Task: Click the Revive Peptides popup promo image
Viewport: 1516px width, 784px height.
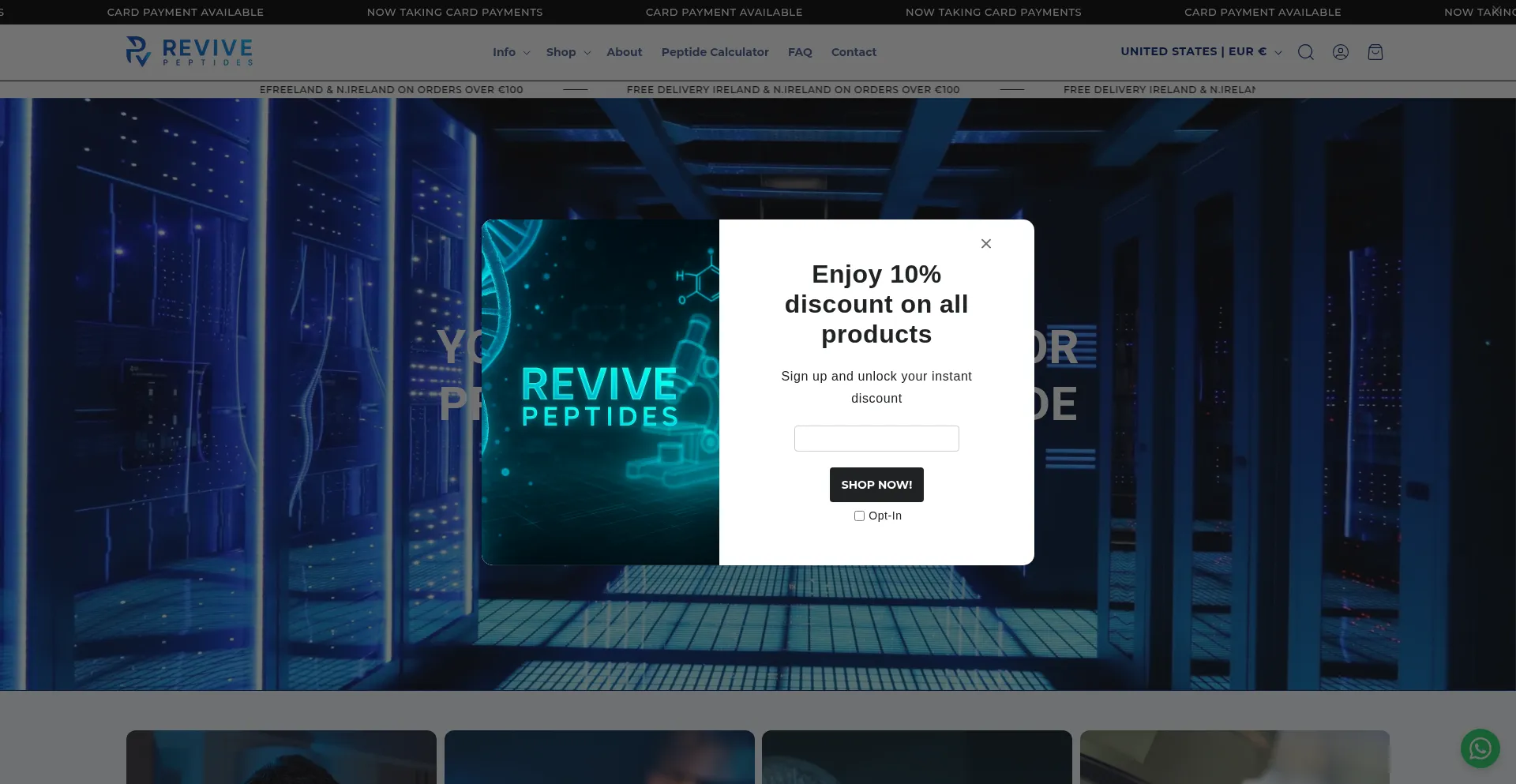Action: click(x=600, y=392)
